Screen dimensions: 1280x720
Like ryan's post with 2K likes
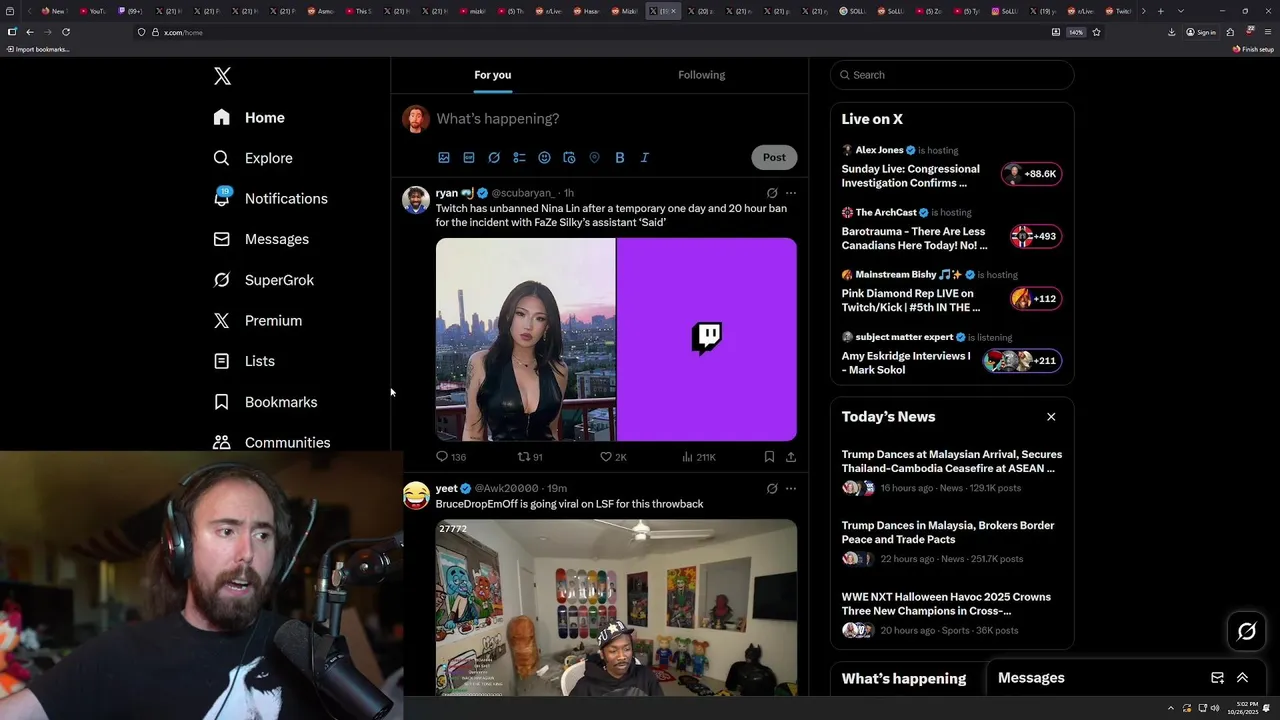[x=613, y=457]
